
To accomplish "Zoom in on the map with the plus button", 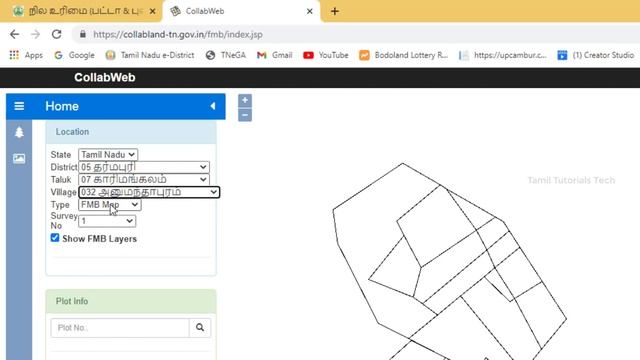I will 245,100.
